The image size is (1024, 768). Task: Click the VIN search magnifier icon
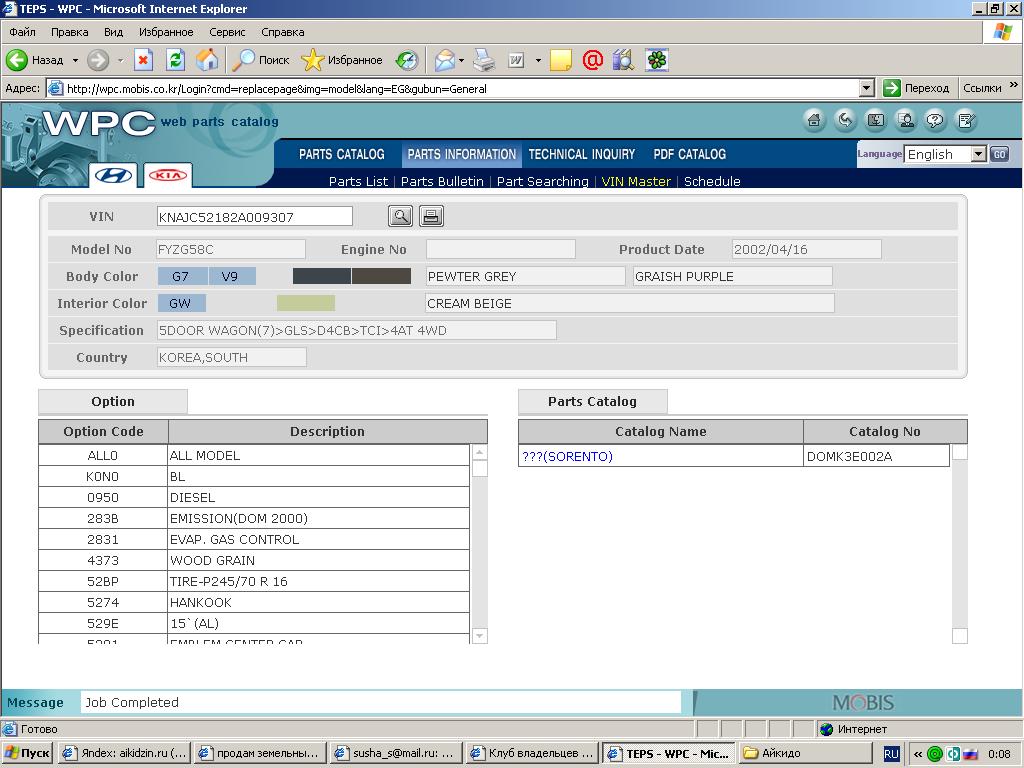(400, 216)
